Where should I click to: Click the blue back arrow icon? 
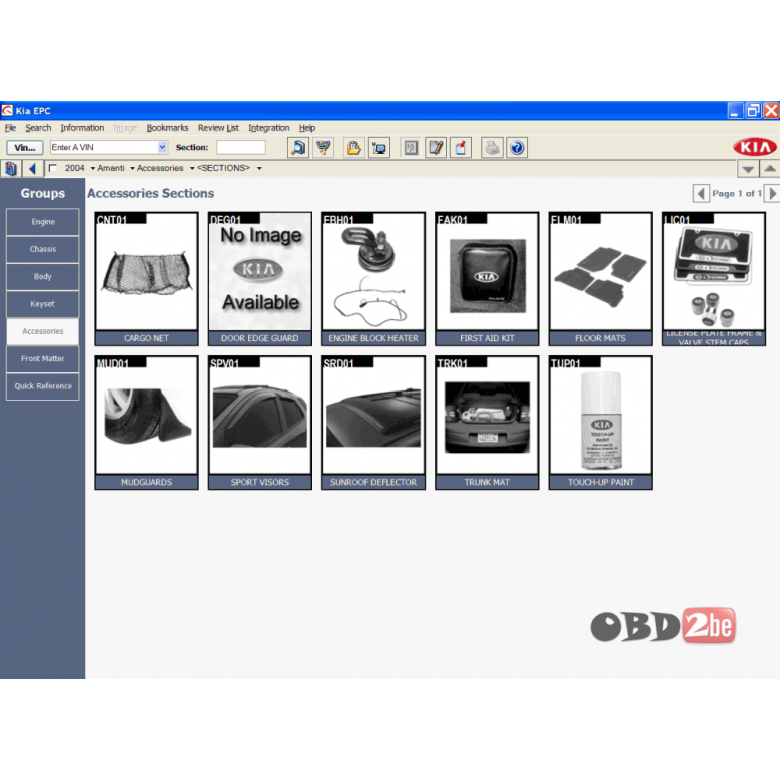[x=33, y=169]
